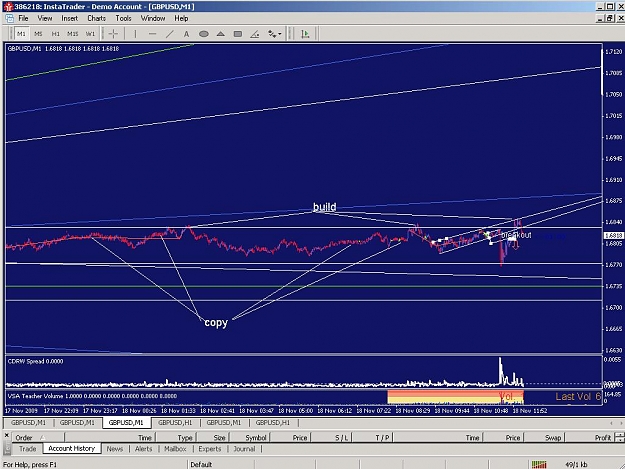
Task: Sort by the Type column header
Action: point(175,438)
